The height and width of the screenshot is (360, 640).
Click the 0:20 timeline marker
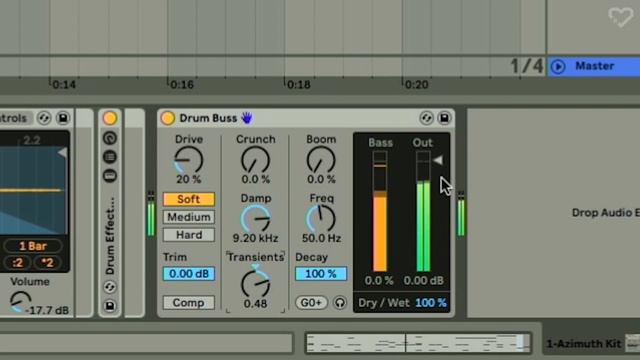416,84
